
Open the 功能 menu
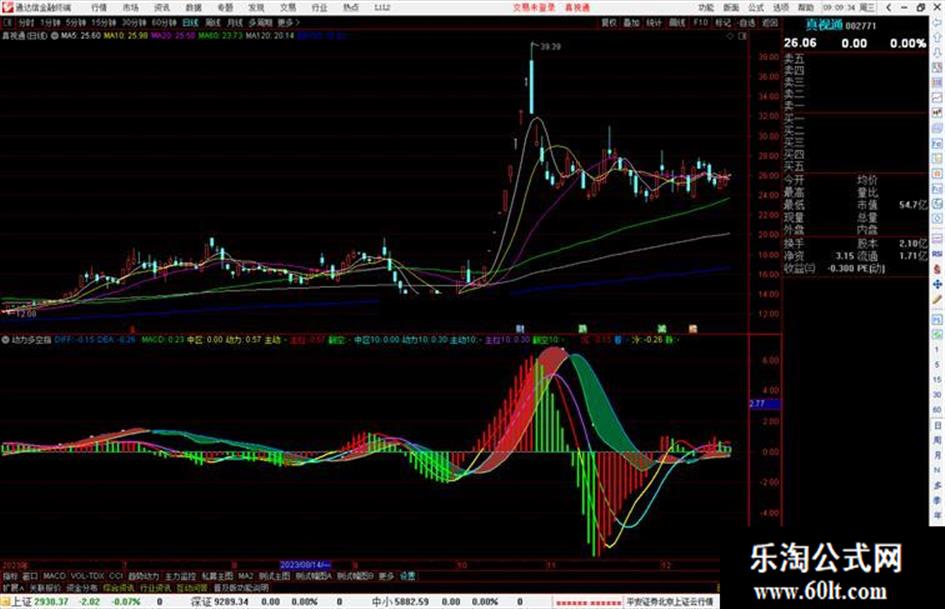point(706,8)
